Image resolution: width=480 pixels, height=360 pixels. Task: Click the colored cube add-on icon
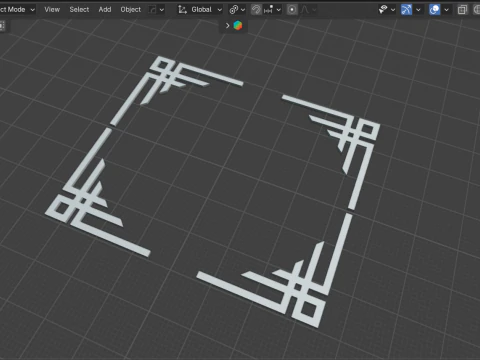click(238, 25)
